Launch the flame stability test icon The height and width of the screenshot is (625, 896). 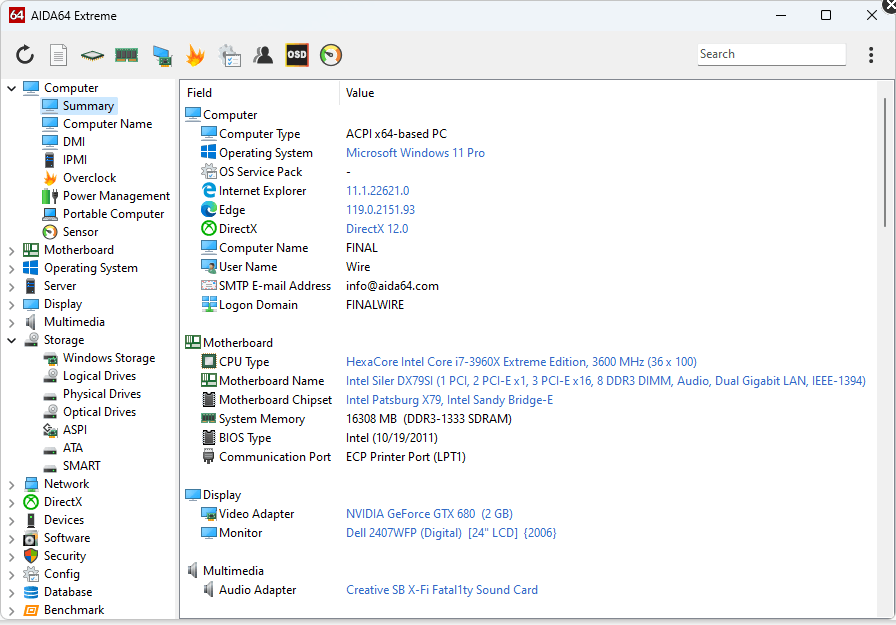[x=195, y=55]
